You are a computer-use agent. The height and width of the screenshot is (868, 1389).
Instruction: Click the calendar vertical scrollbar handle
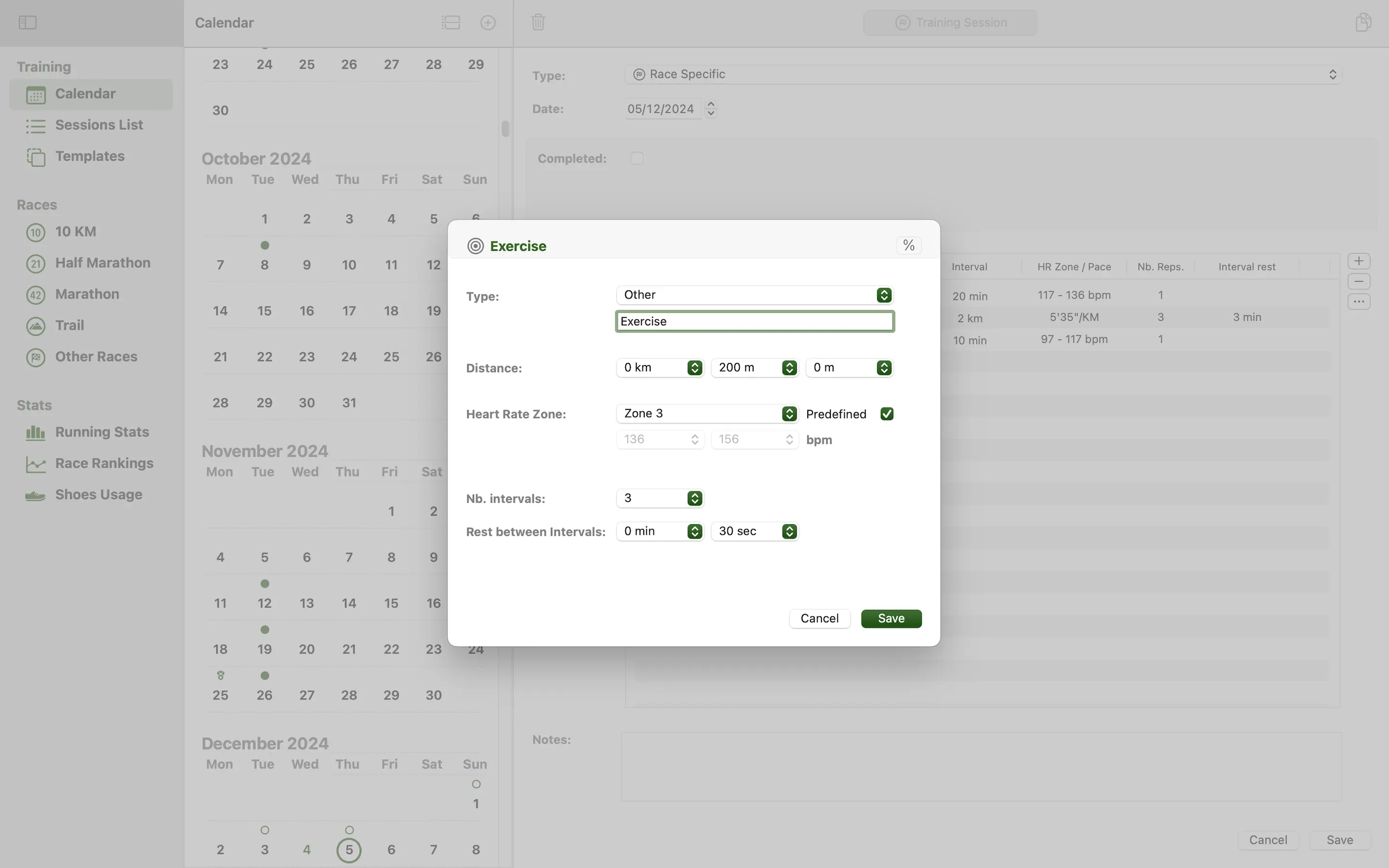[505, 129]
